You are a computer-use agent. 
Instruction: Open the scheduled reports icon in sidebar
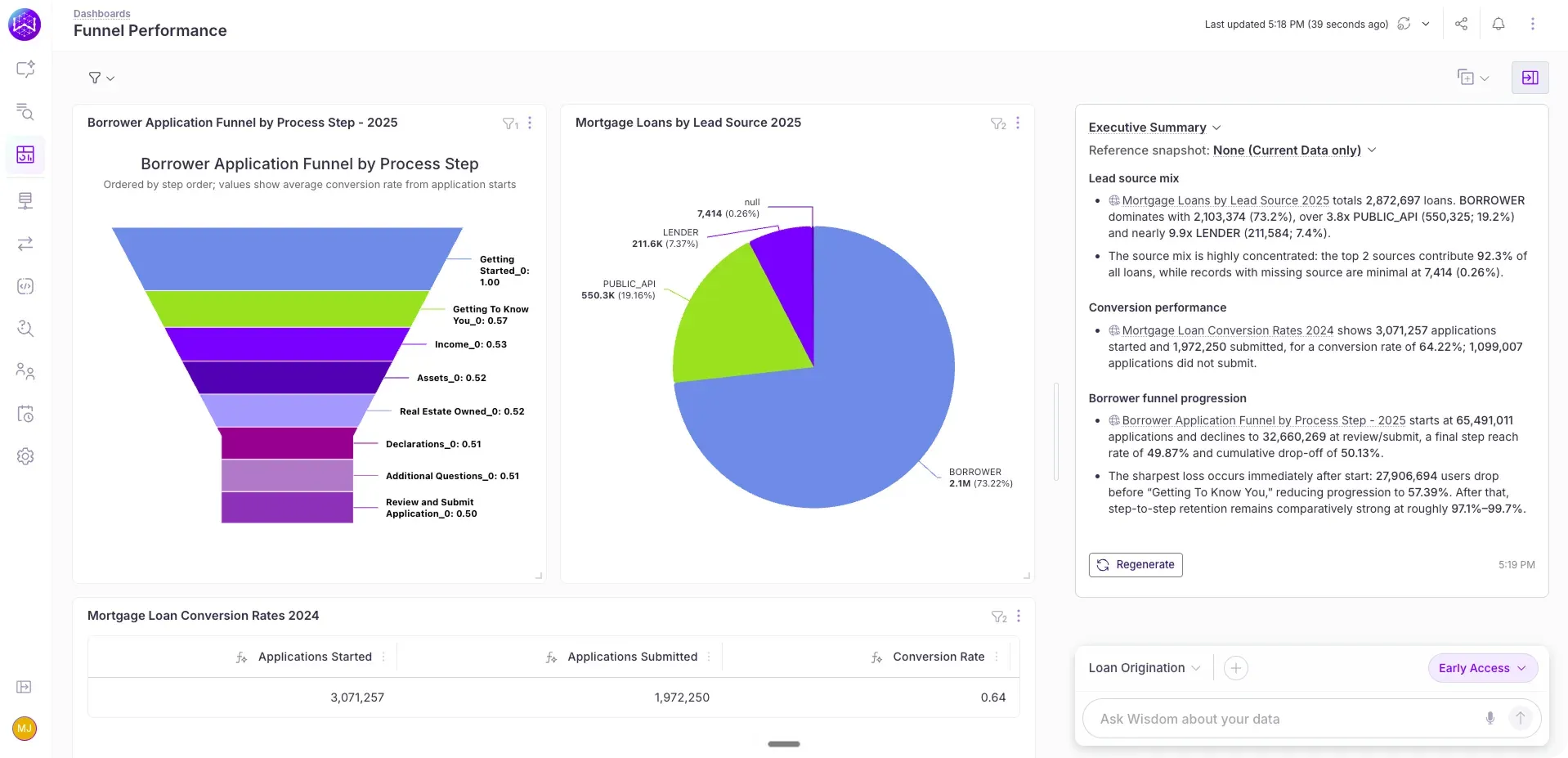pos(25,414)
